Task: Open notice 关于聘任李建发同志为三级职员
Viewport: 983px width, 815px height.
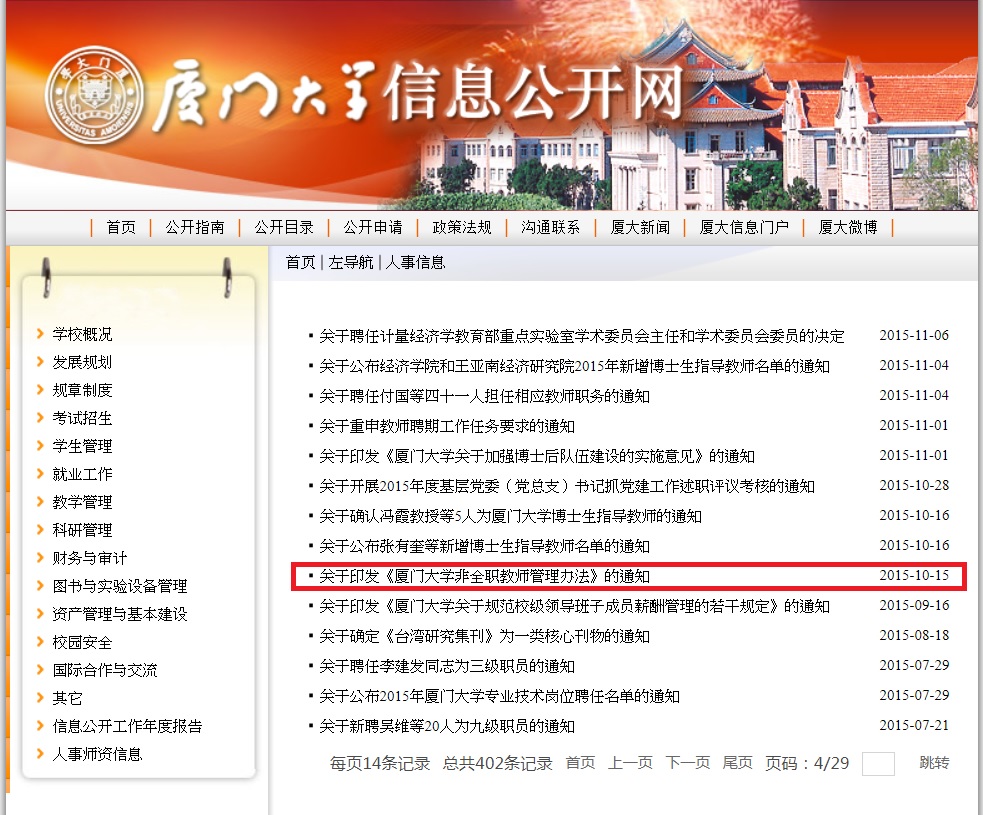Action: [446, 666]
